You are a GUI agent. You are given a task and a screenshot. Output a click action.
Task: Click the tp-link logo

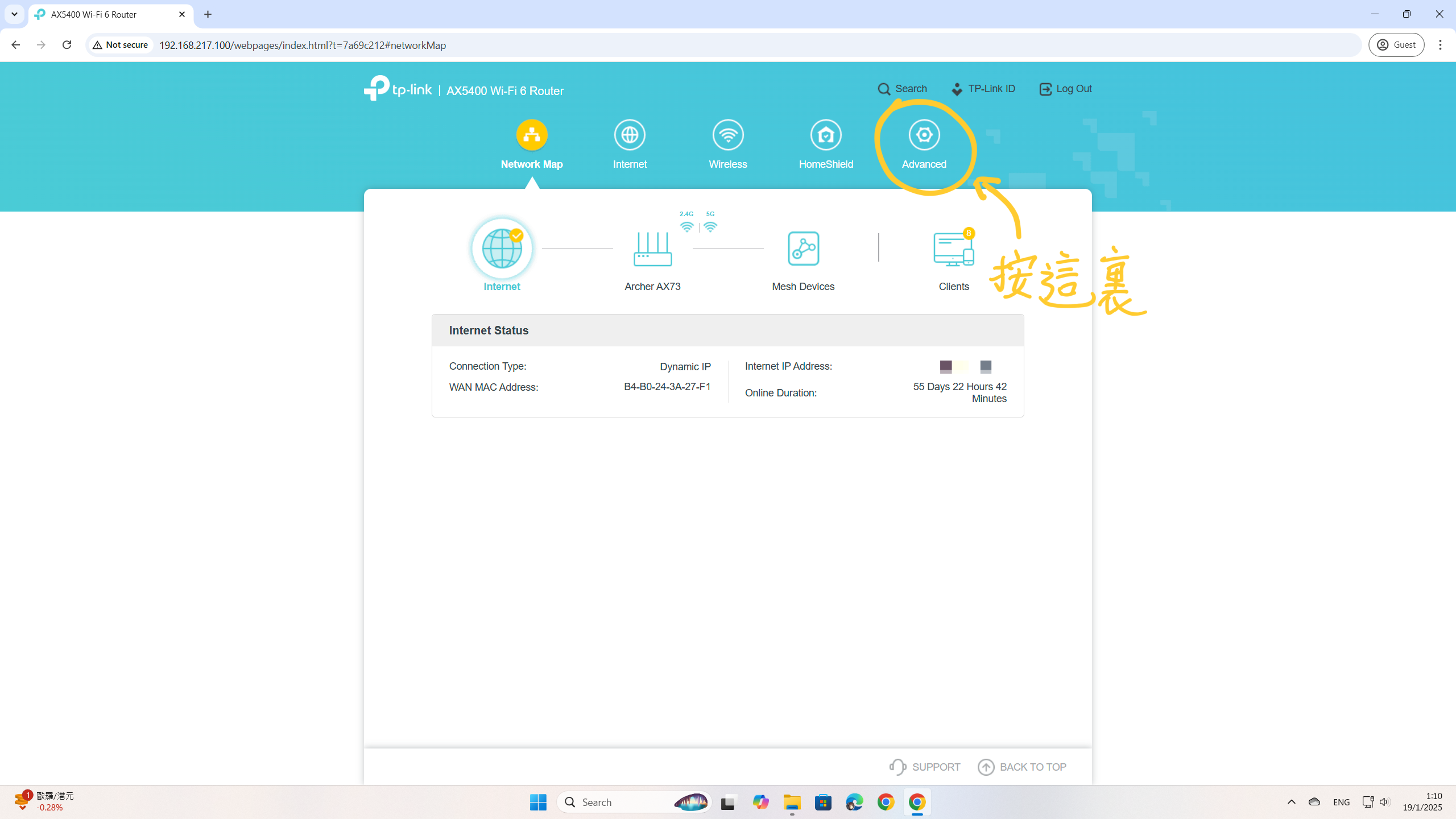pyautogui.click(x=398, y=89)
